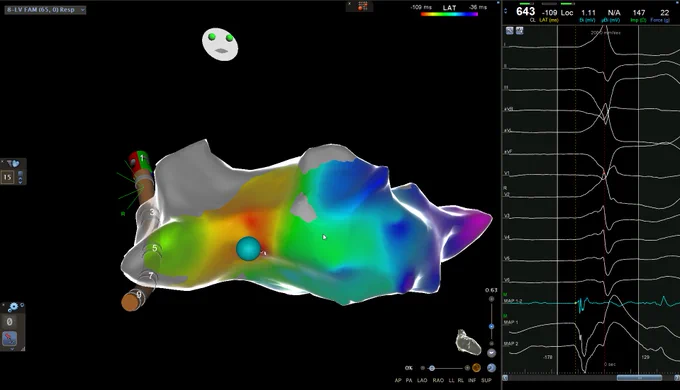Click the 147 impedance value
680x390 pixels.
click(638, 13)
